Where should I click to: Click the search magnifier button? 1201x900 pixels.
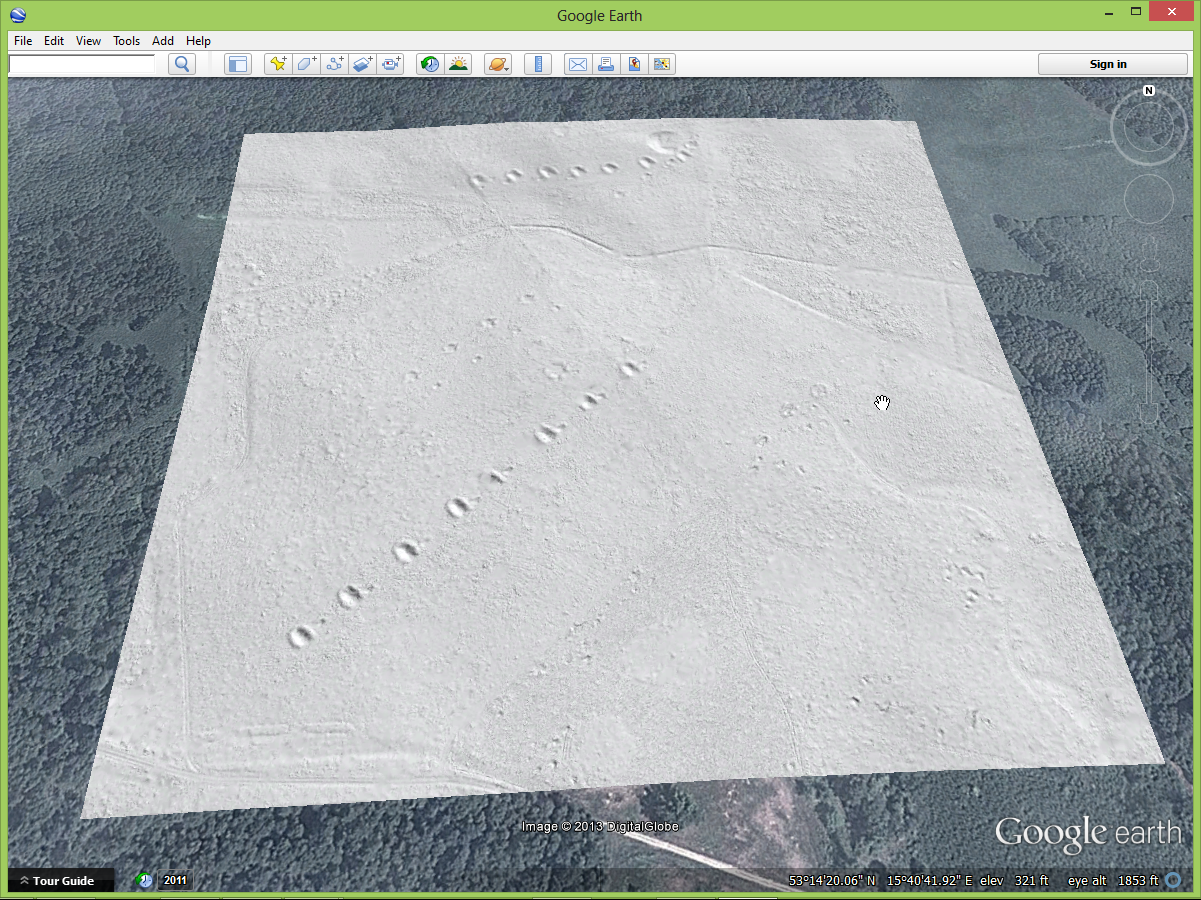pos(181,64)
